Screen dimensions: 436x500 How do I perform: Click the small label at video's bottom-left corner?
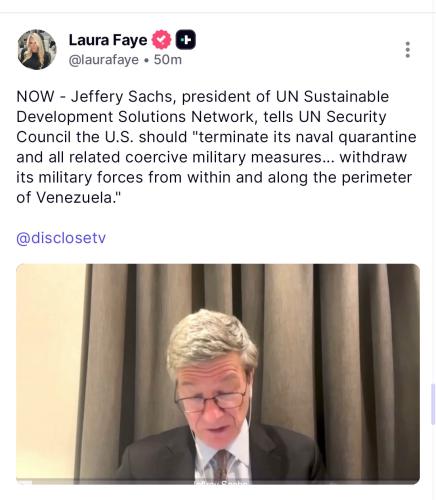24,482
